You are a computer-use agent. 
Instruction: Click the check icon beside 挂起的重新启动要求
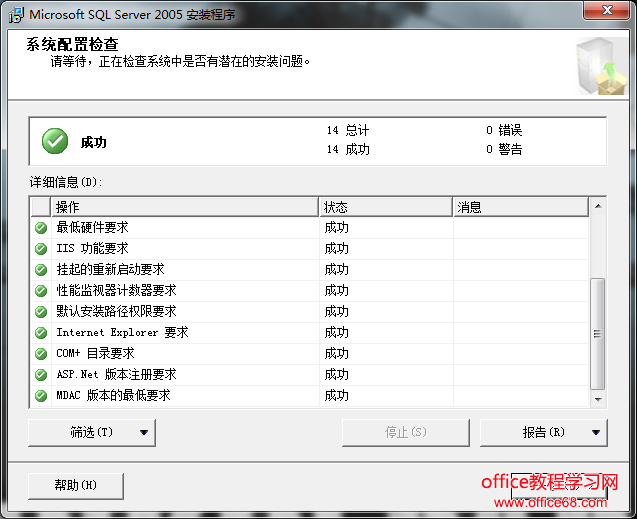tap(41, 270)
